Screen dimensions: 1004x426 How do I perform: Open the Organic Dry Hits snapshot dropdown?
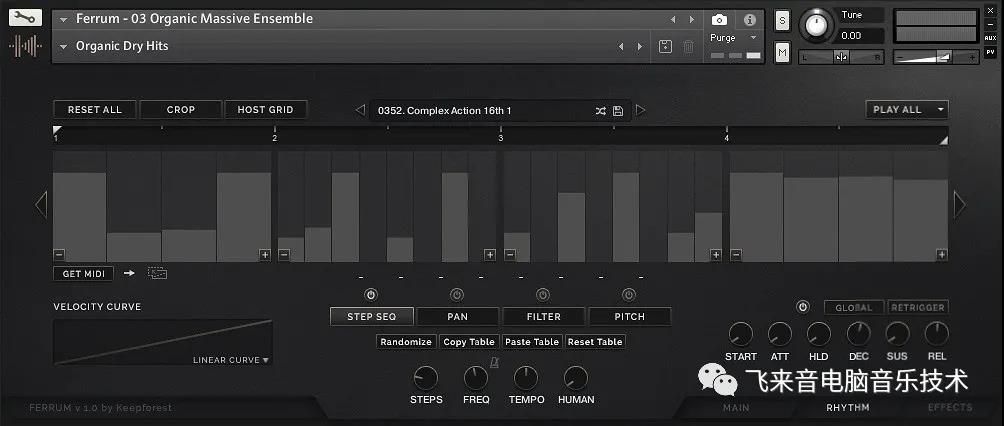pos(63,47)
